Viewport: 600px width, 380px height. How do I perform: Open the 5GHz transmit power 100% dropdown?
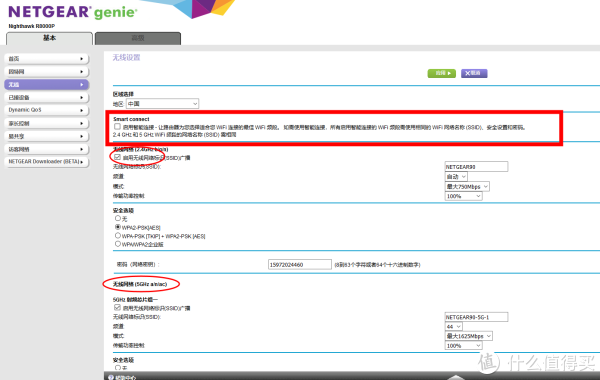point(464,346)
